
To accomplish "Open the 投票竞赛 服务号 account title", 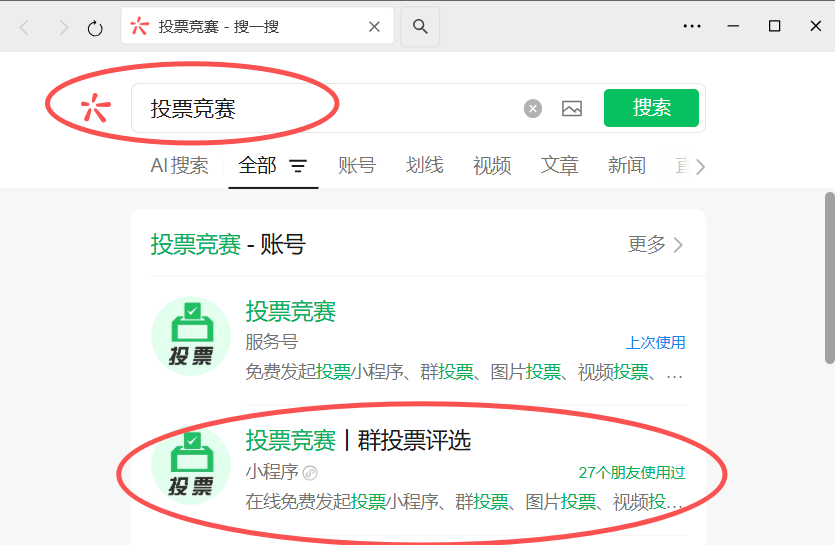I will (291, 311).
